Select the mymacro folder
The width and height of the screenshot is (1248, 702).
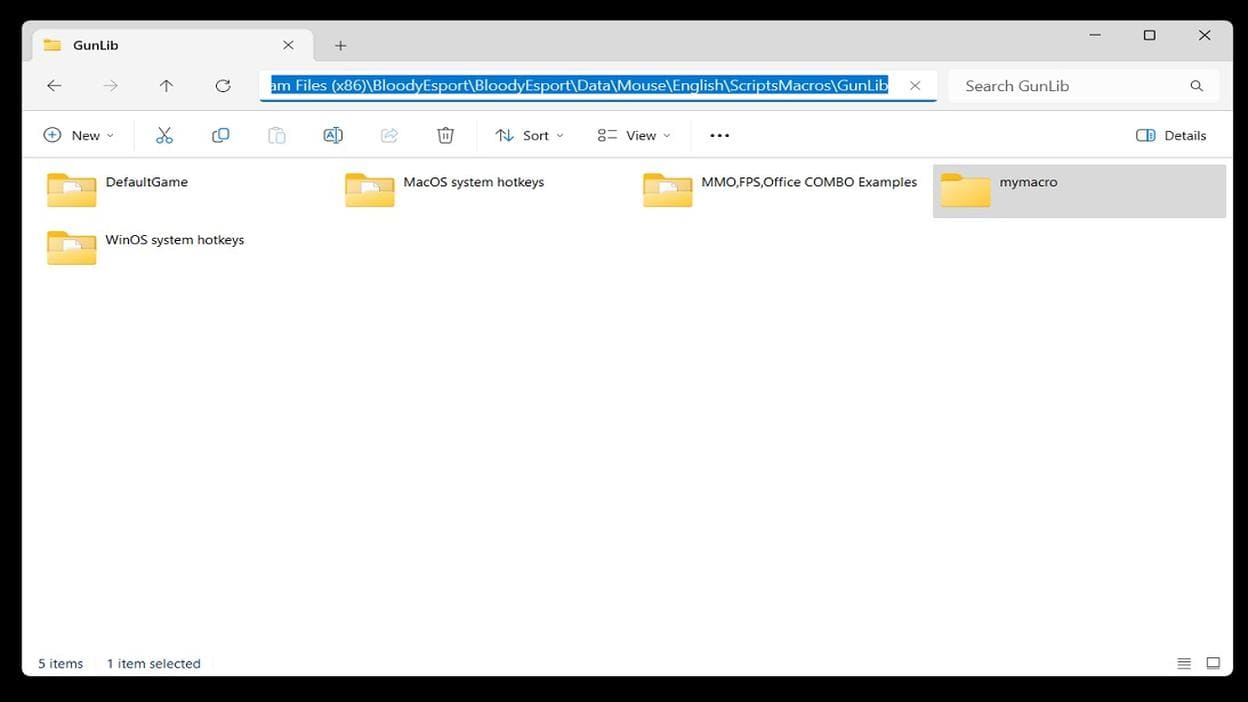tap(1079, 191)
